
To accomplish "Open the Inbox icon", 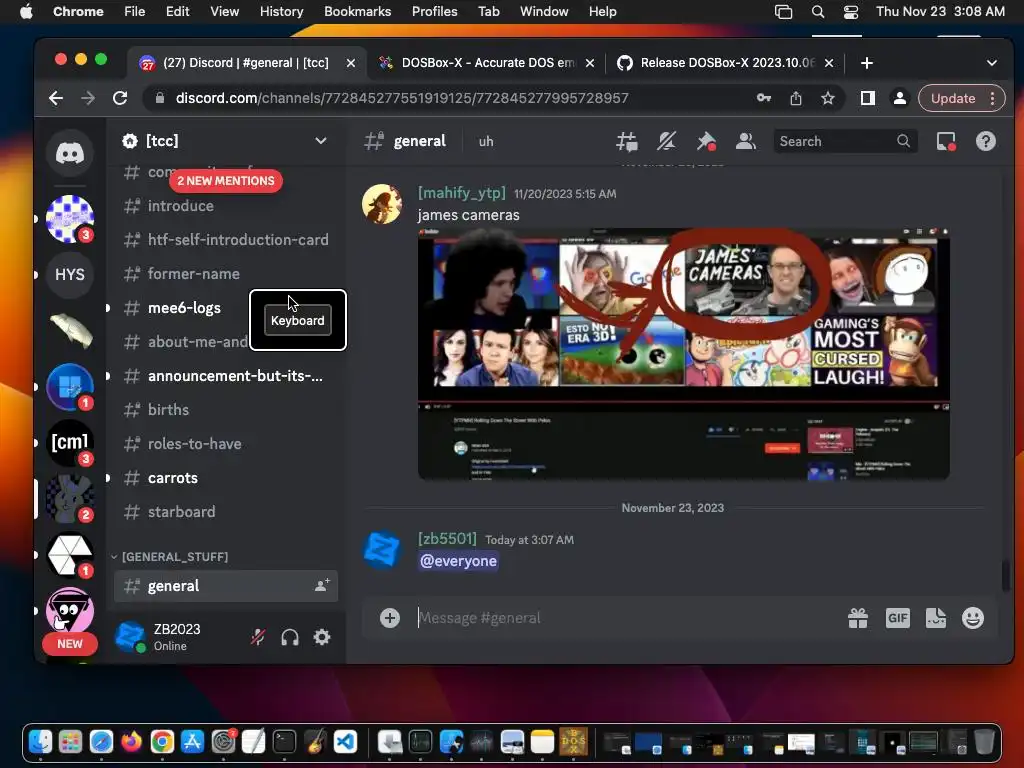I will (946, 141).
